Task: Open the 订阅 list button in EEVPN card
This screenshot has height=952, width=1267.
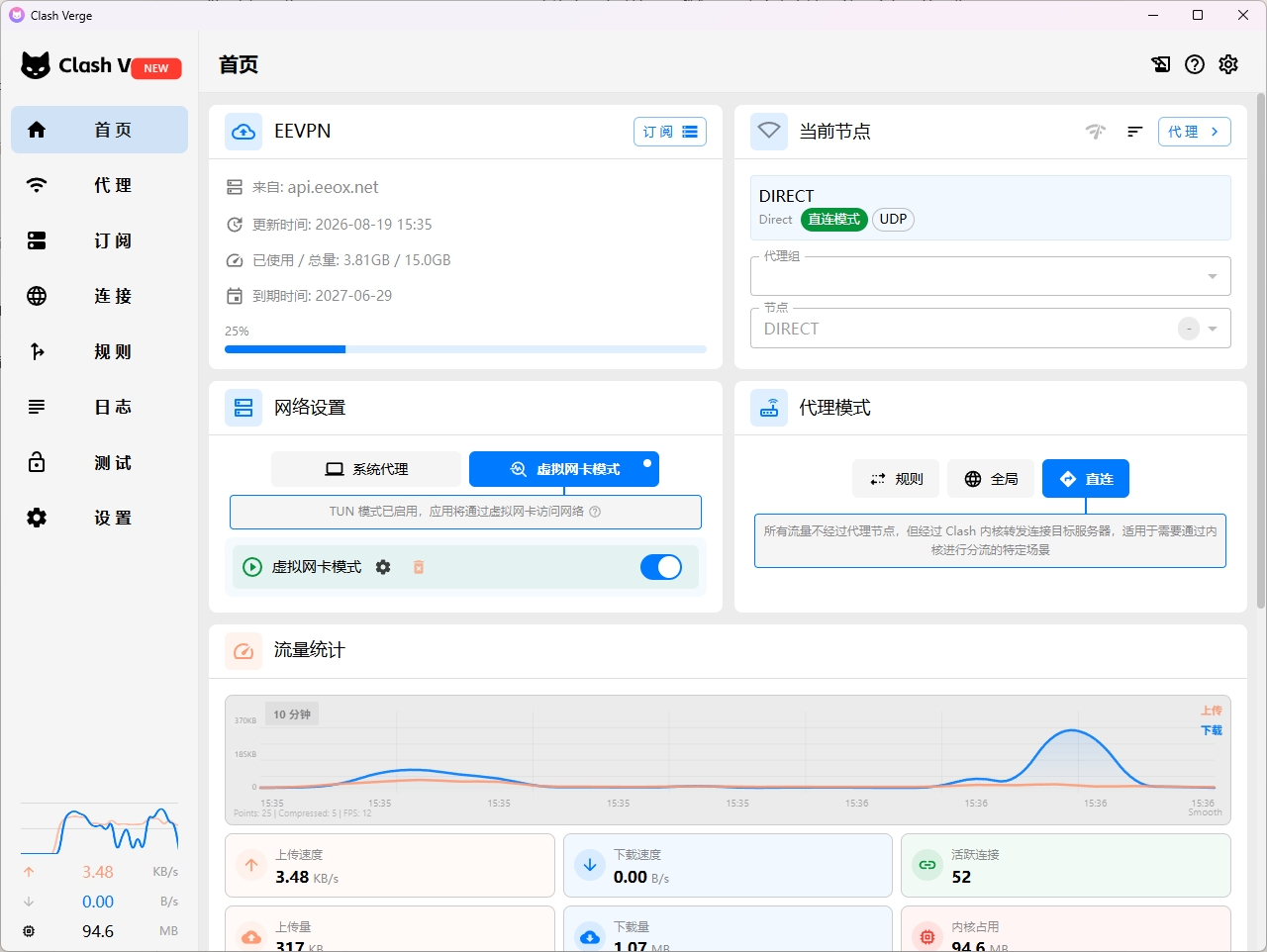Action: (670, 132)
